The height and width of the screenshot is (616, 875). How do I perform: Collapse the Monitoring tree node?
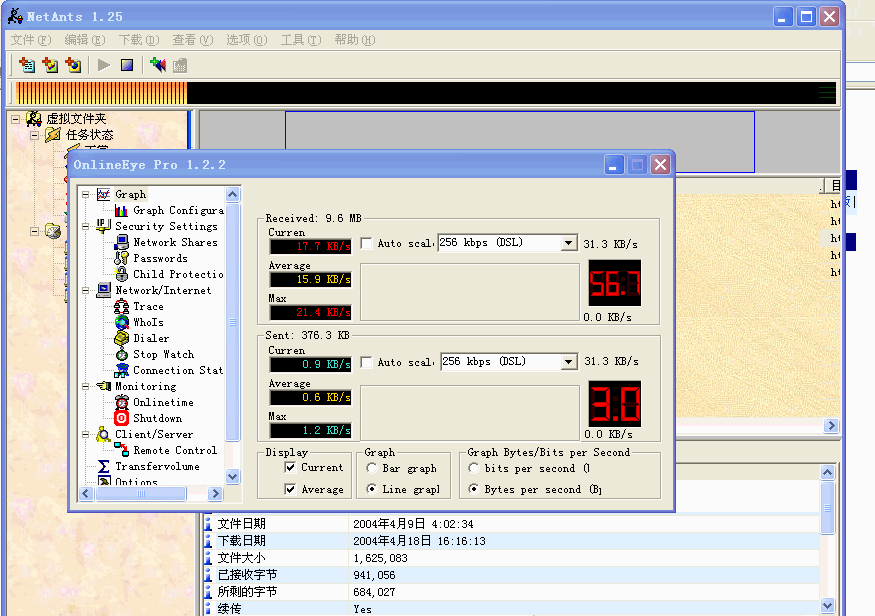coord(85,386)
